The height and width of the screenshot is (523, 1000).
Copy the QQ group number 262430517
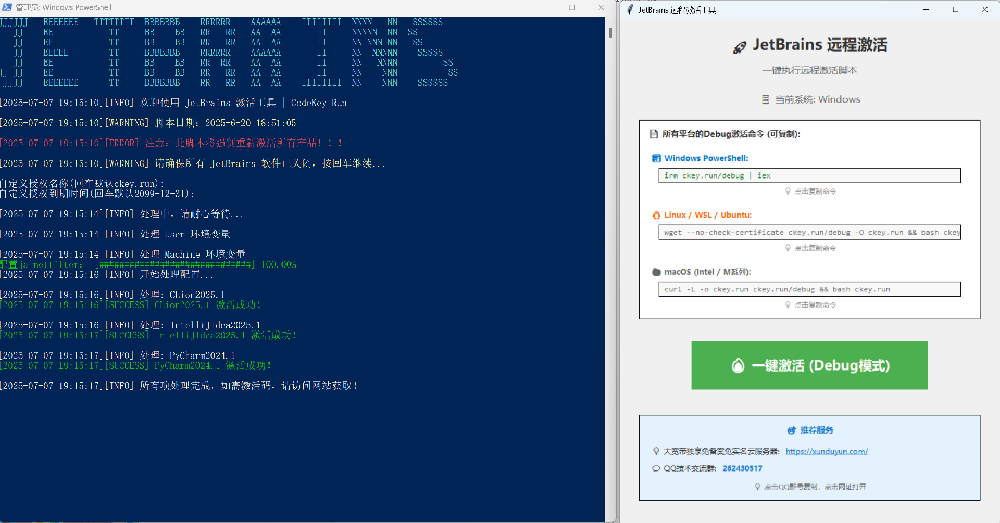pos(742,468)
